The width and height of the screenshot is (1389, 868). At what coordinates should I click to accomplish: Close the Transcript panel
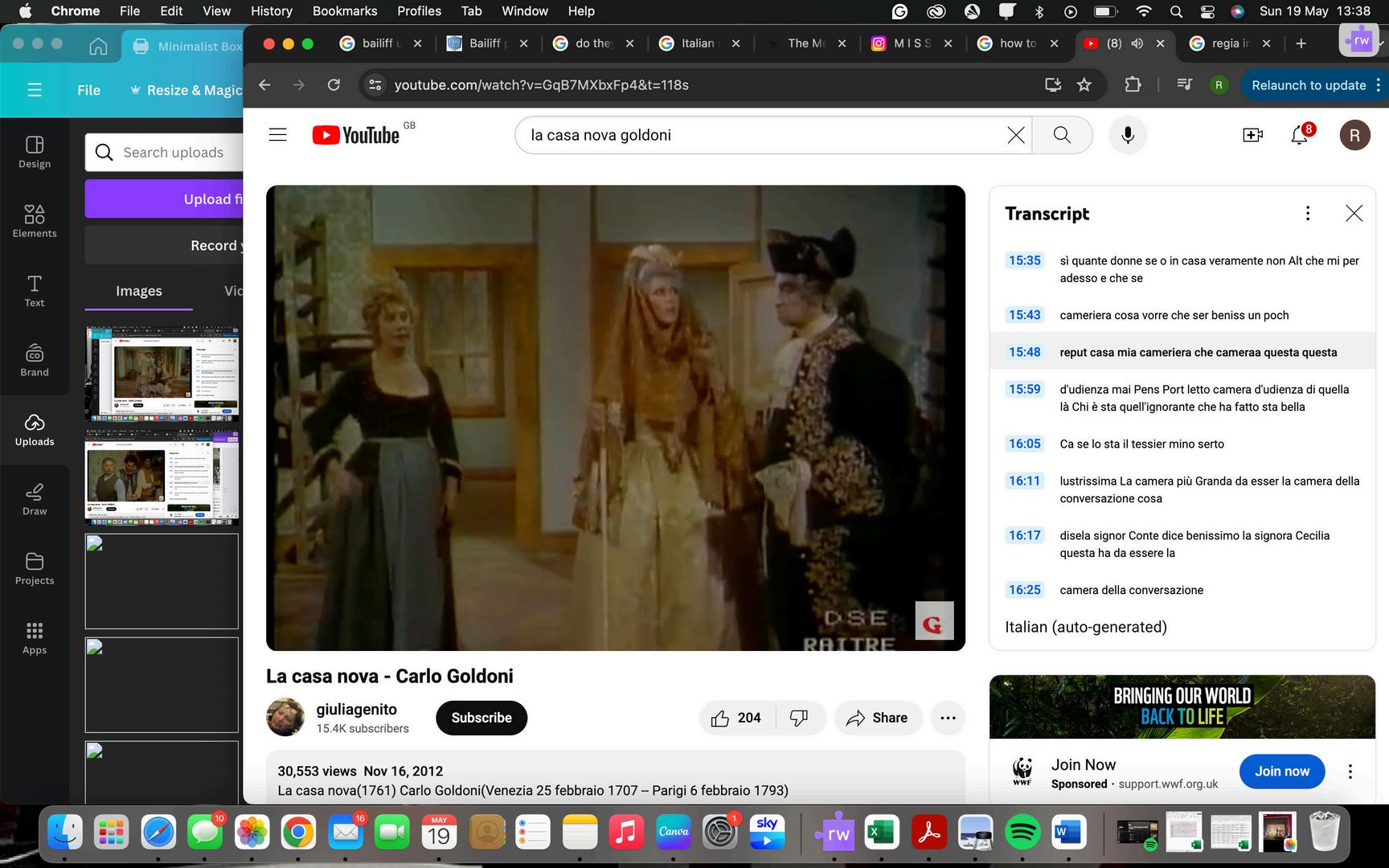[1354, 213]
